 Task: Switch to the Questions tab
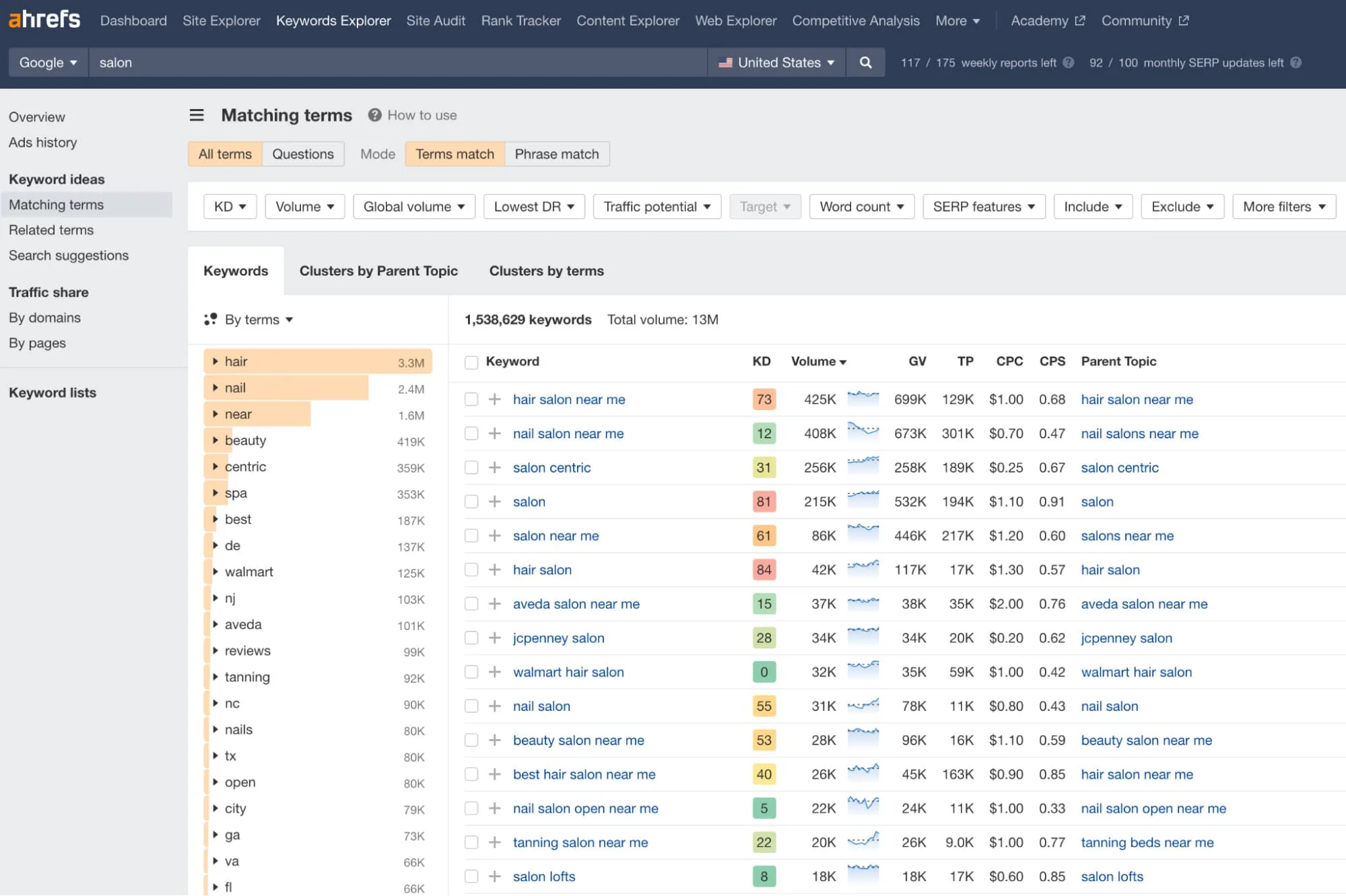pyautogui.click(x=302, y=153)
